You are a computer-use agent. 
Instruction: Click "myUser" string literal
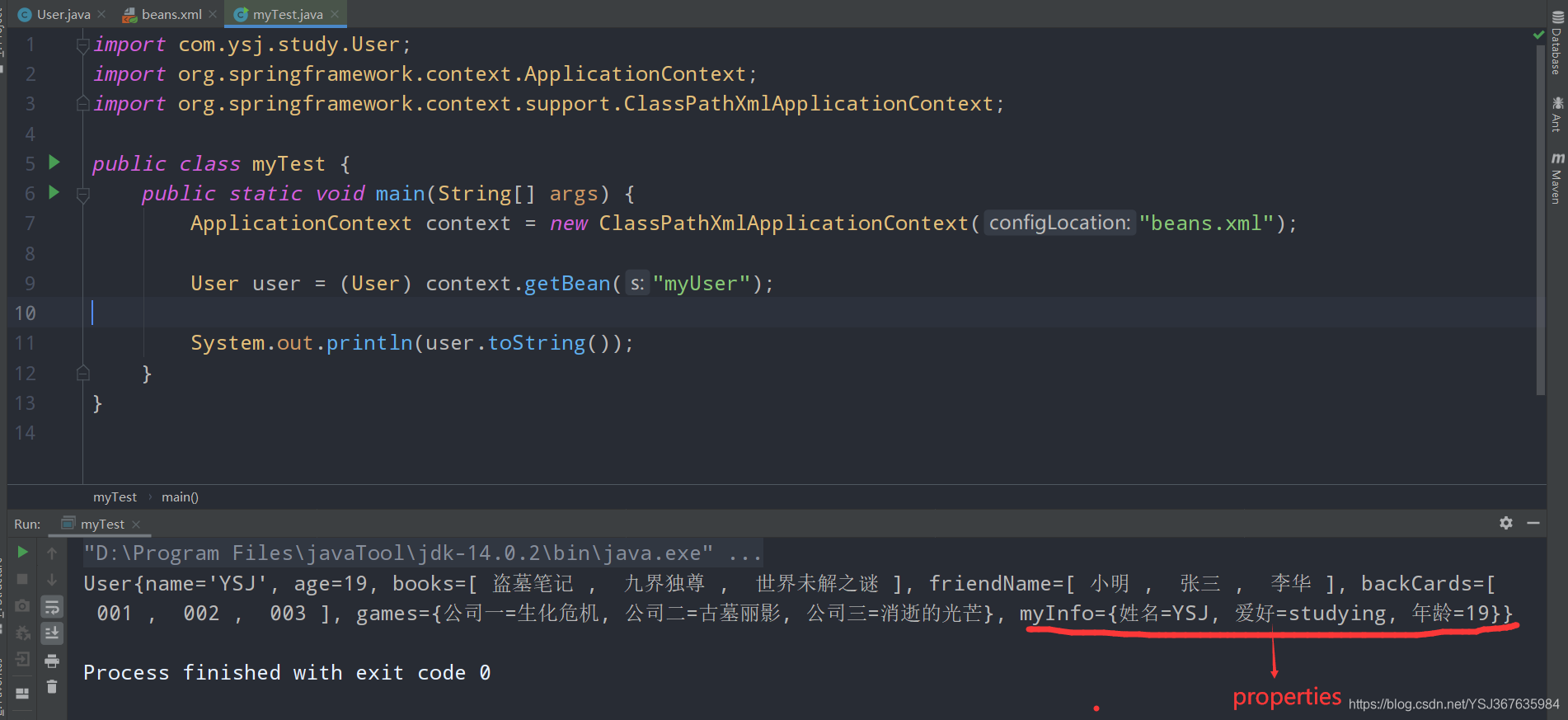702,283
